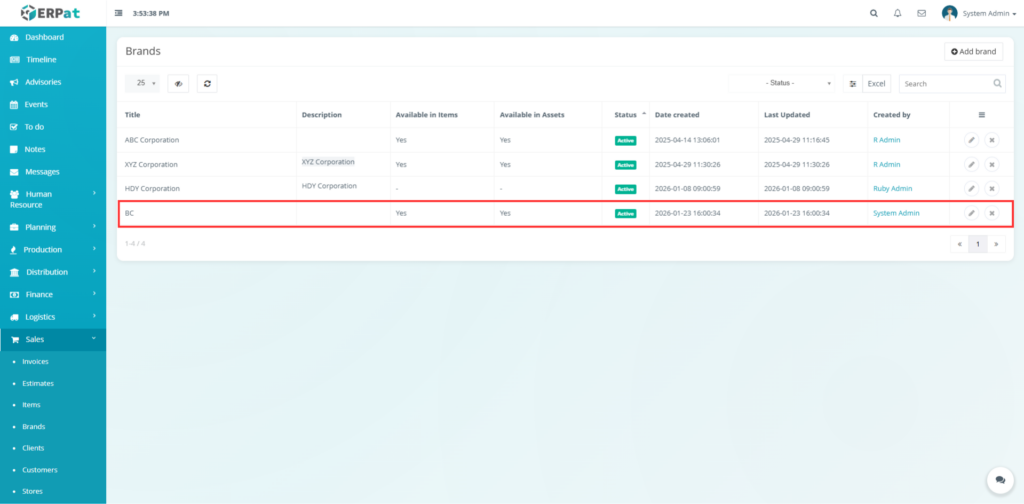The image size is (1024, 504).
Task: Toggle the sidebar hamburger menu icon
Action: (x=118, y=13)
